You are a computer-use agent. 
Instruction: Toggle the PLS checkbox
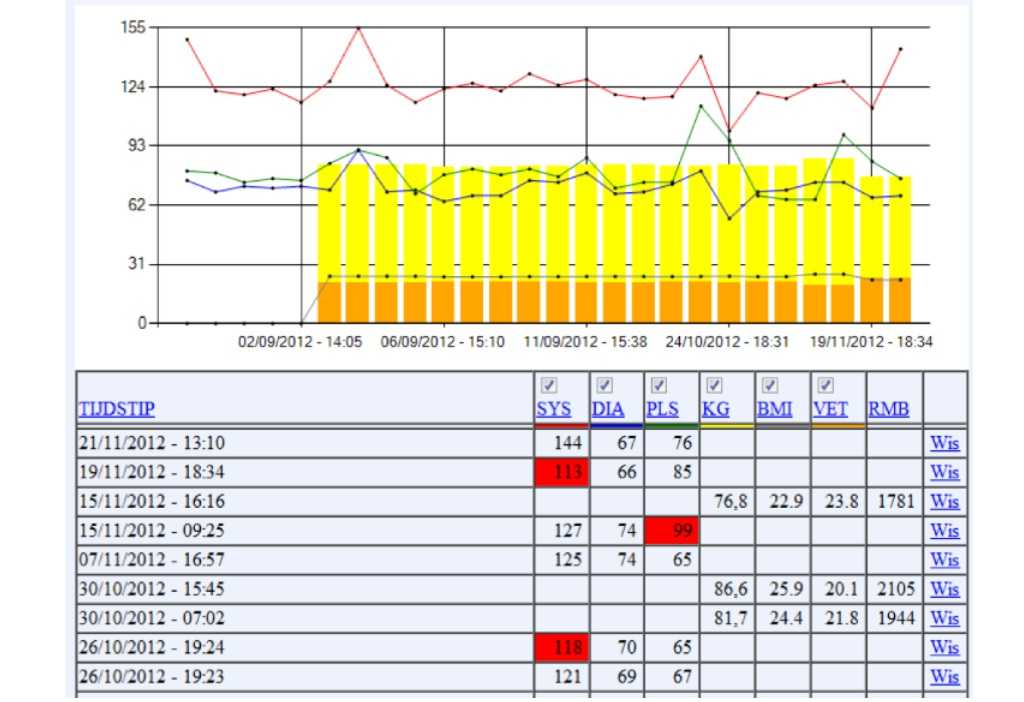click(x=659, y=386)
